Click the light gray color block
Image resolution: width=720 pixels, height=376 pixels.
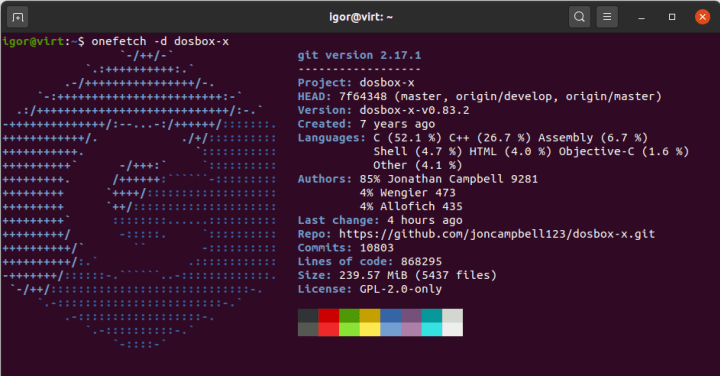pos(453,315)
